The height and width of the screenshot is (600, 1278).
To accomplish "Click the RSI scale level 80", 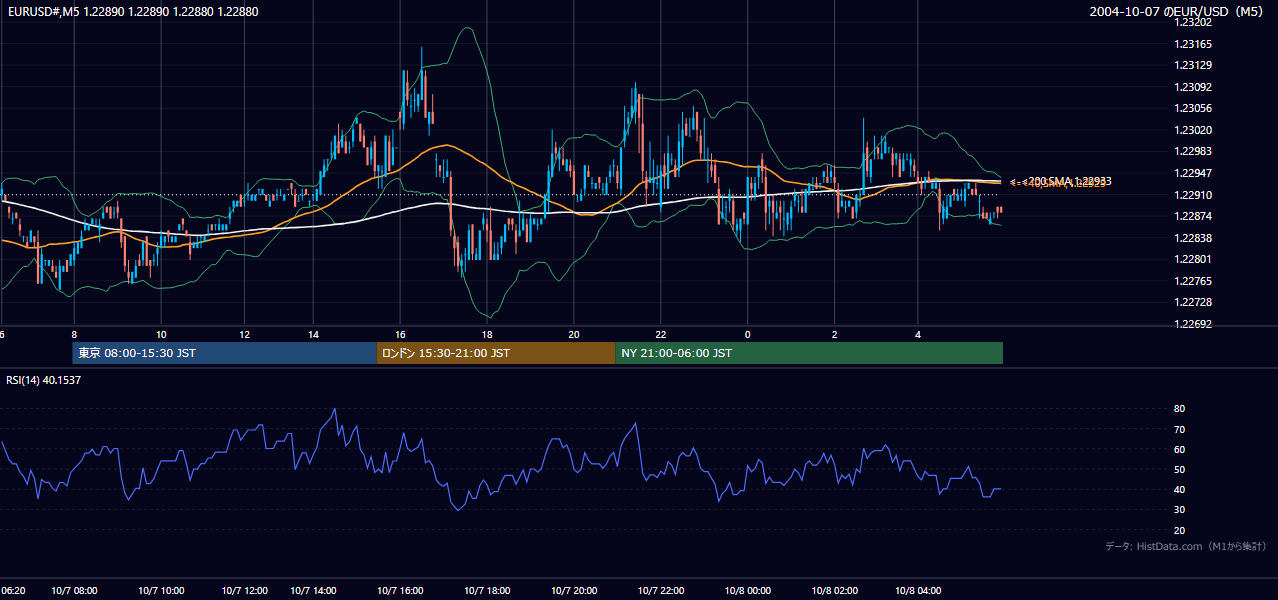I will click(x=1179, y=409).
